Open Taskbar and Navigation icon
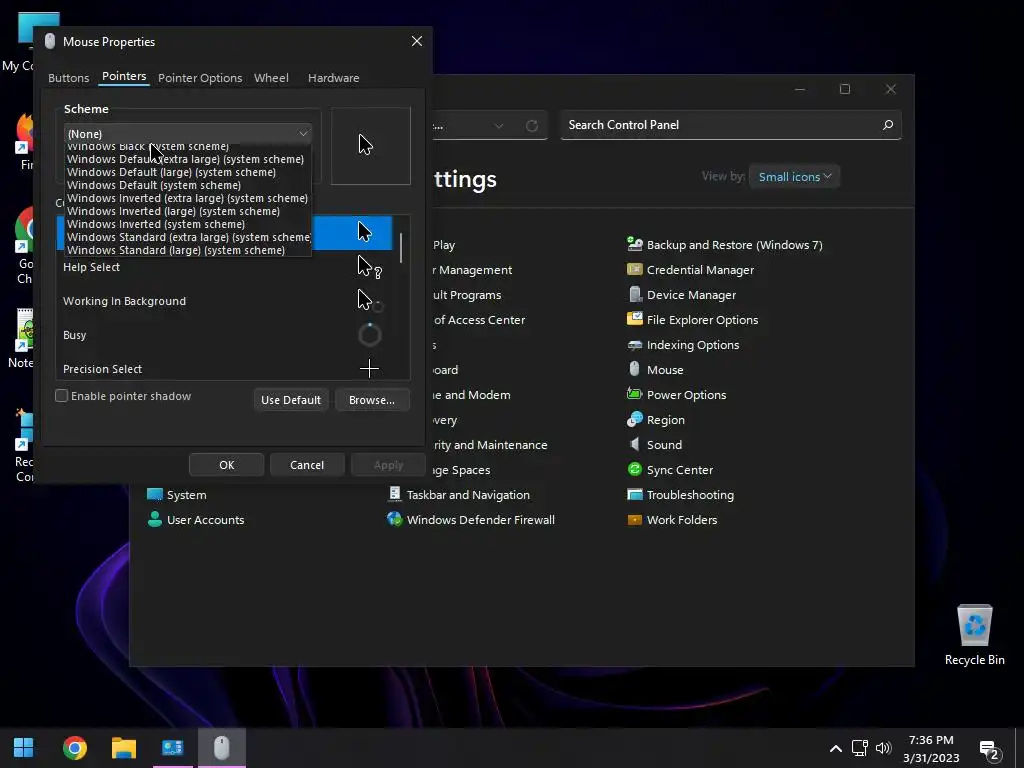Image resolution: width=1024 pixels, height=768 pixels. [x=394, y=494]
